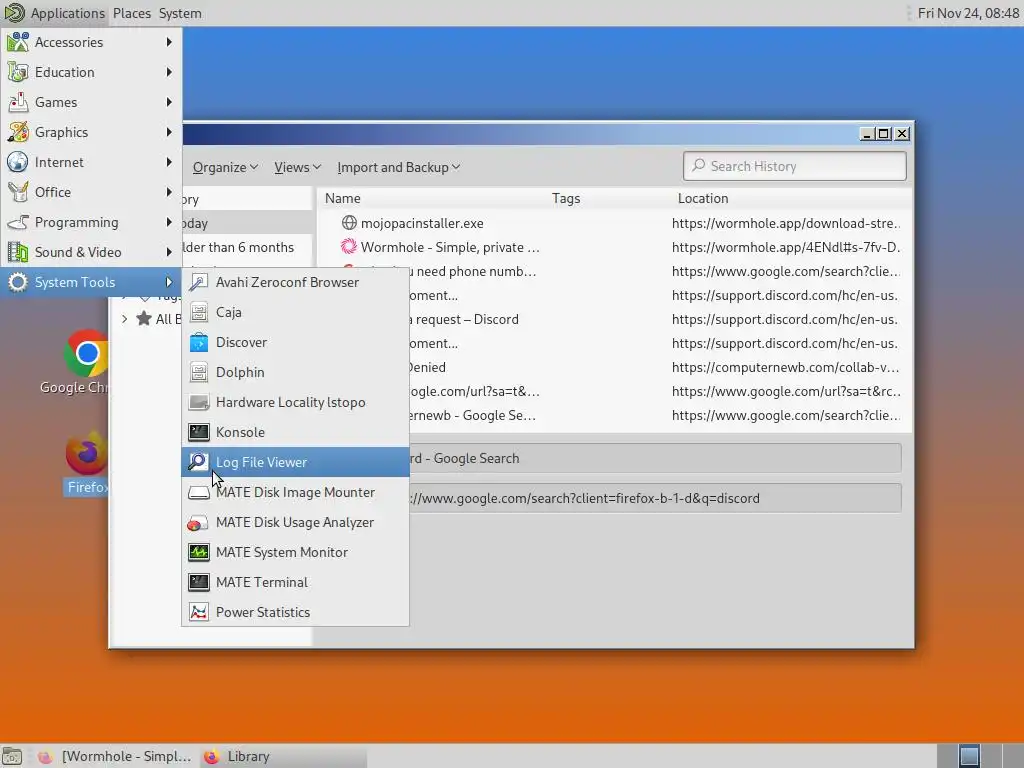Viewport: 1024px width, 768px height.
Task: Select Power Statistics menu entry
Action: [295, 613]
